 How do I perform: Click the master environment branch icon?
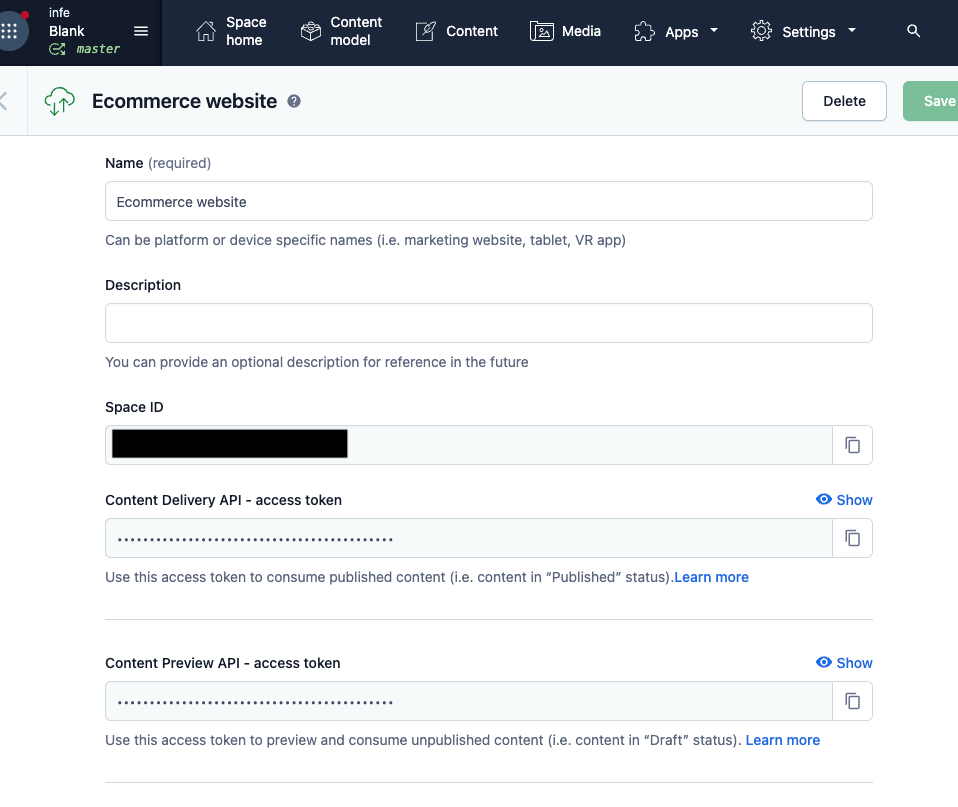(57, 49)
